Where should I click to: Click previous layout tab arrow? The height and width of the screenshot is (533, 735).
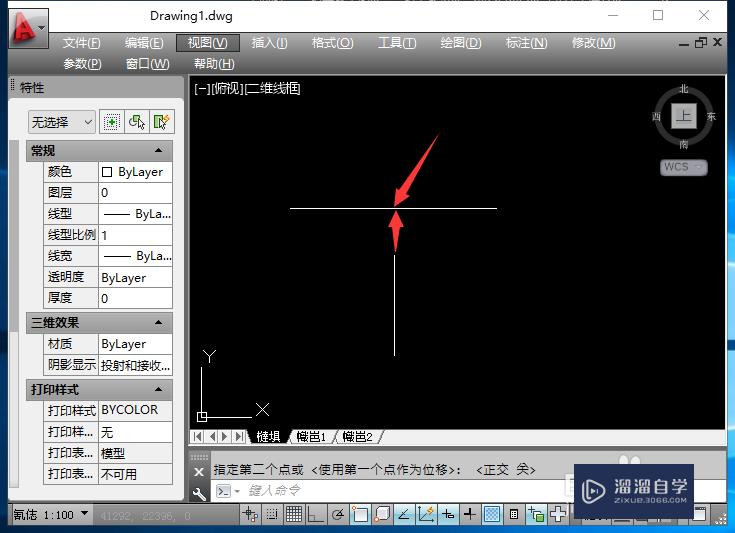212,437
